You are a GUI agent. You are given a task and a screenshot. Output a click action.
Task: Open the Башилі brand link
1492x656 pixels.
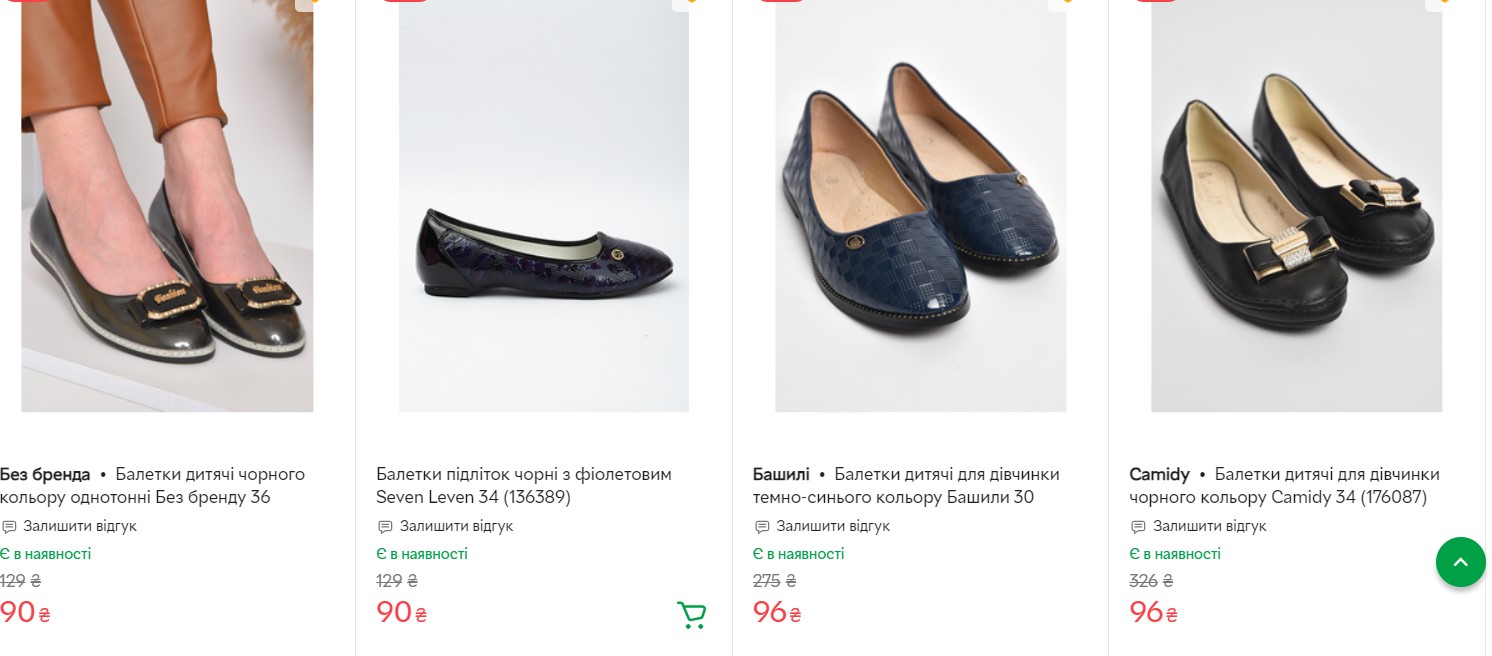click(x=781, y=474)
